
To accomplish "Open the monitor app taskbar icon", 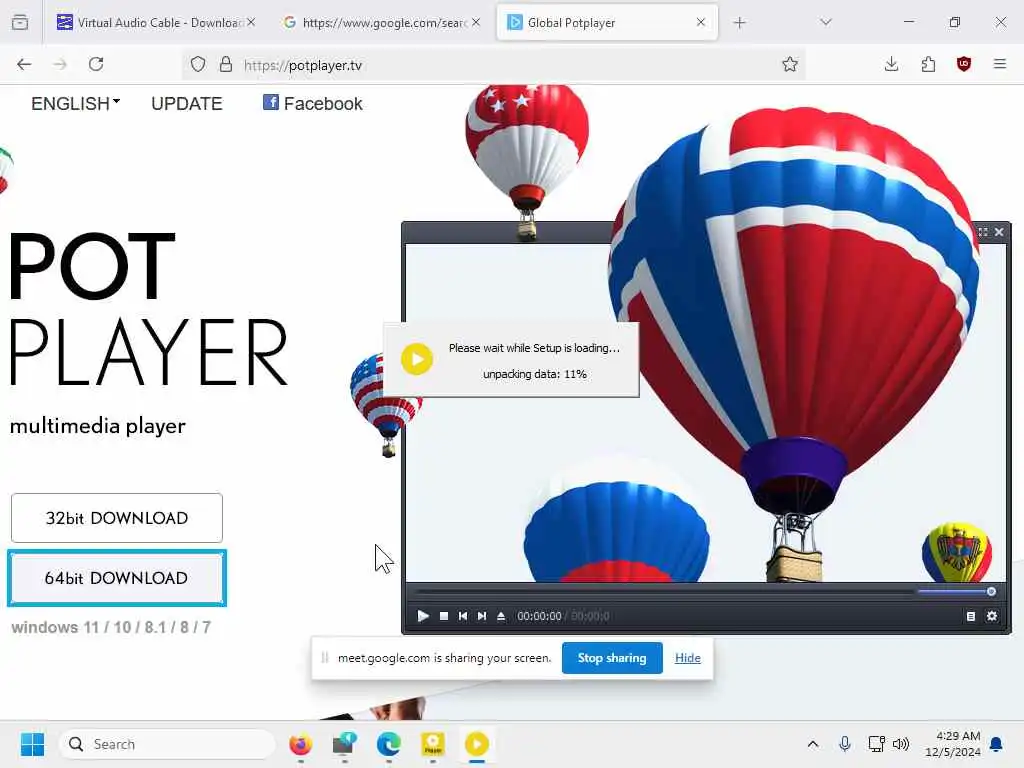I will click(344, 744).
